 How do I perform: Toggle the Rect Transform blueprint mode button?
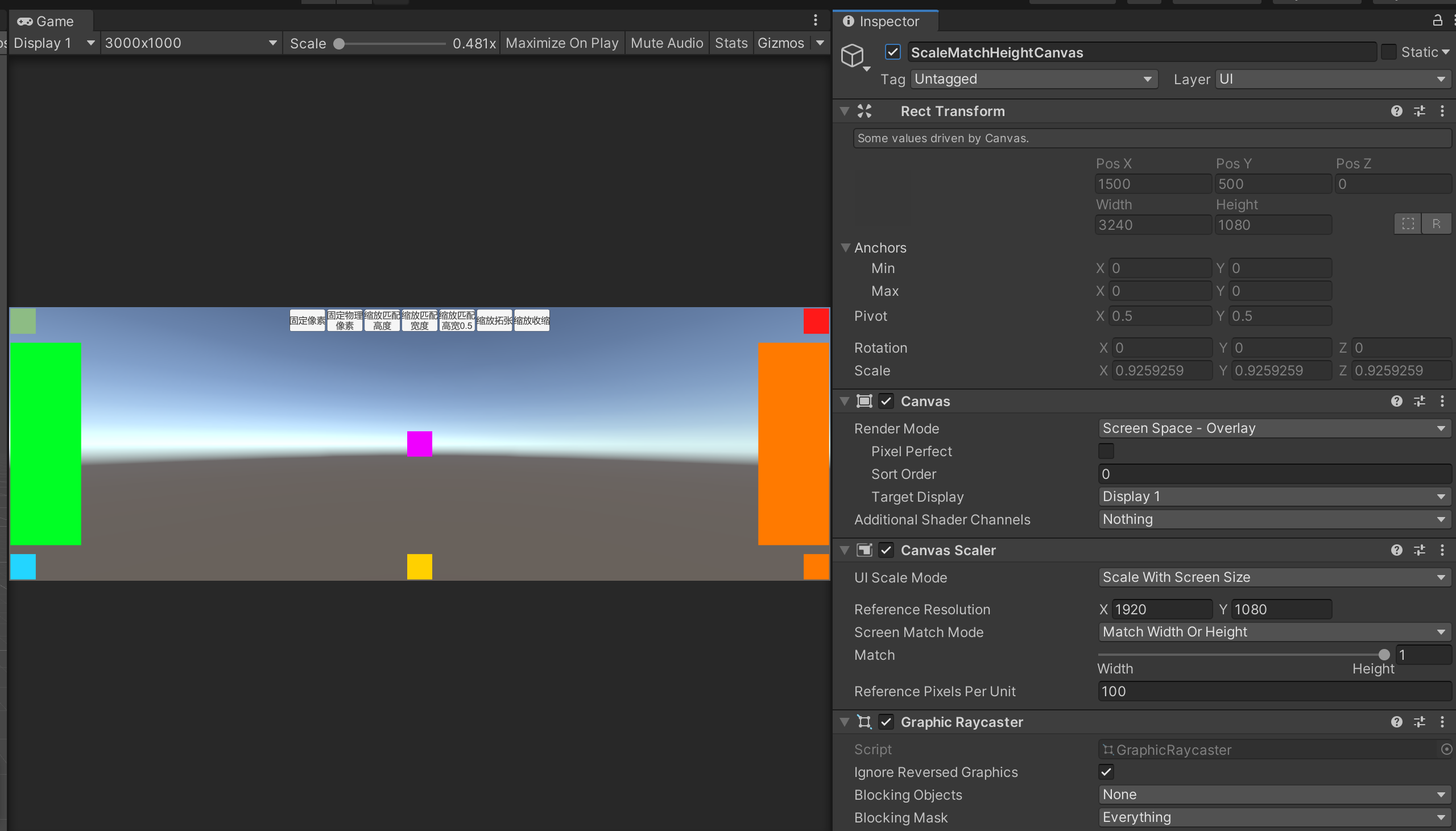click(1408, 224)
